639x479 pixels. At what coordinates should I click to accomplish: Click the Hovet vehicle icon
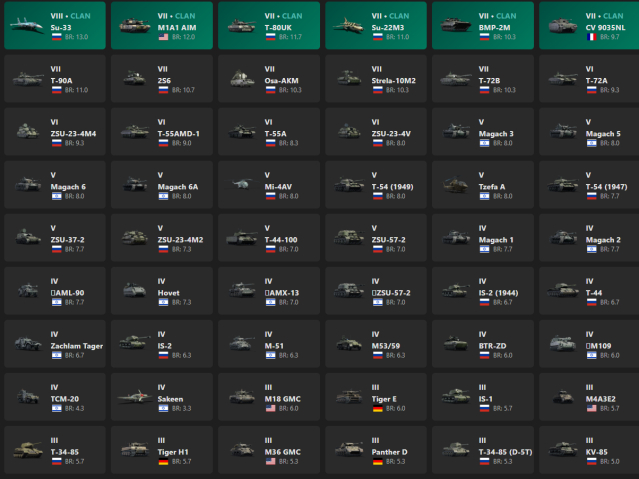point(133,290)
